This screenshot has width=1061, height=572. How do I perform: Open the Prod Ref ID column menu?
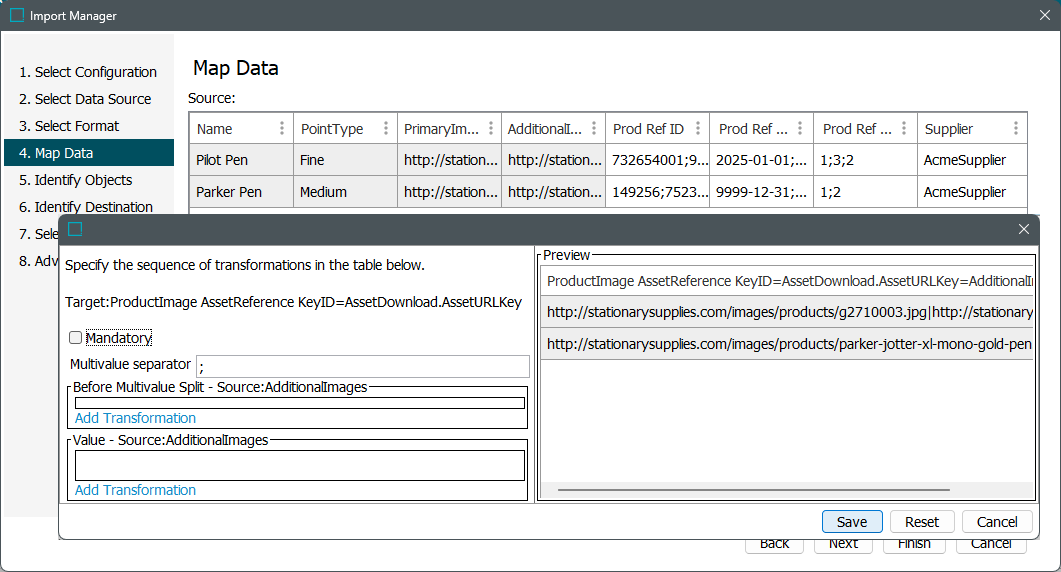coord(697,129)
